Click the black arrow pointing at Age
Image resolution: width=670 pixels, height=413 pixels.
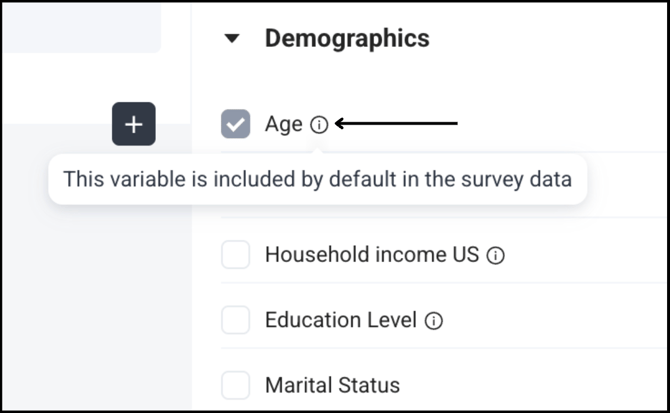tap(396, 124)
